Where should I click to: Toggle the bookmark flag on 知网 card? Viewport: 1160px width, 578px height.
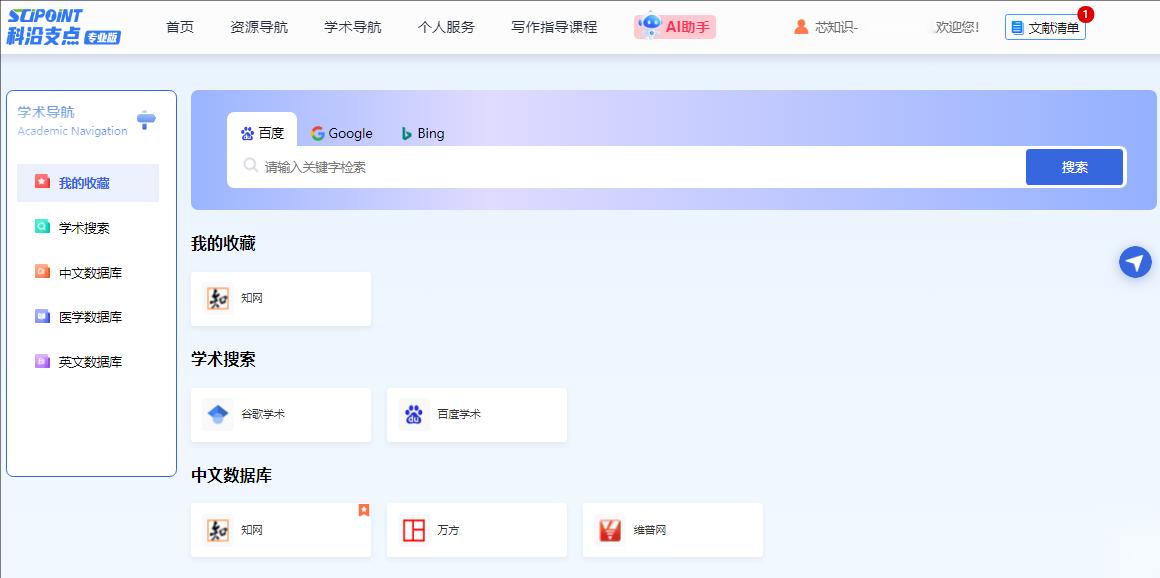coord(364,510)
